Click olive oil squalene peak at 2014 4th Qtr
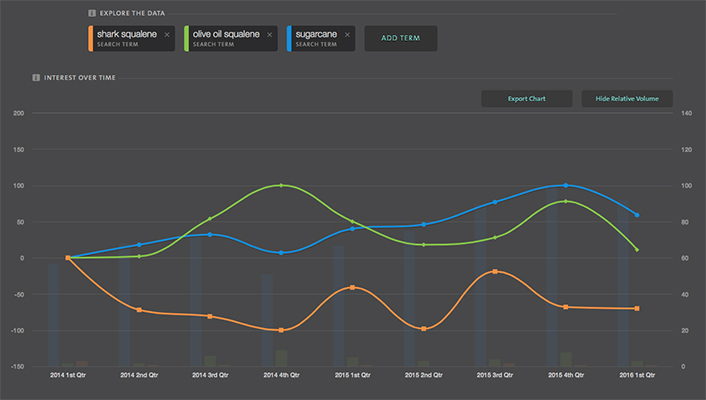Image resolution: width=706 pixels, height=400 pixels. point(281,185)
